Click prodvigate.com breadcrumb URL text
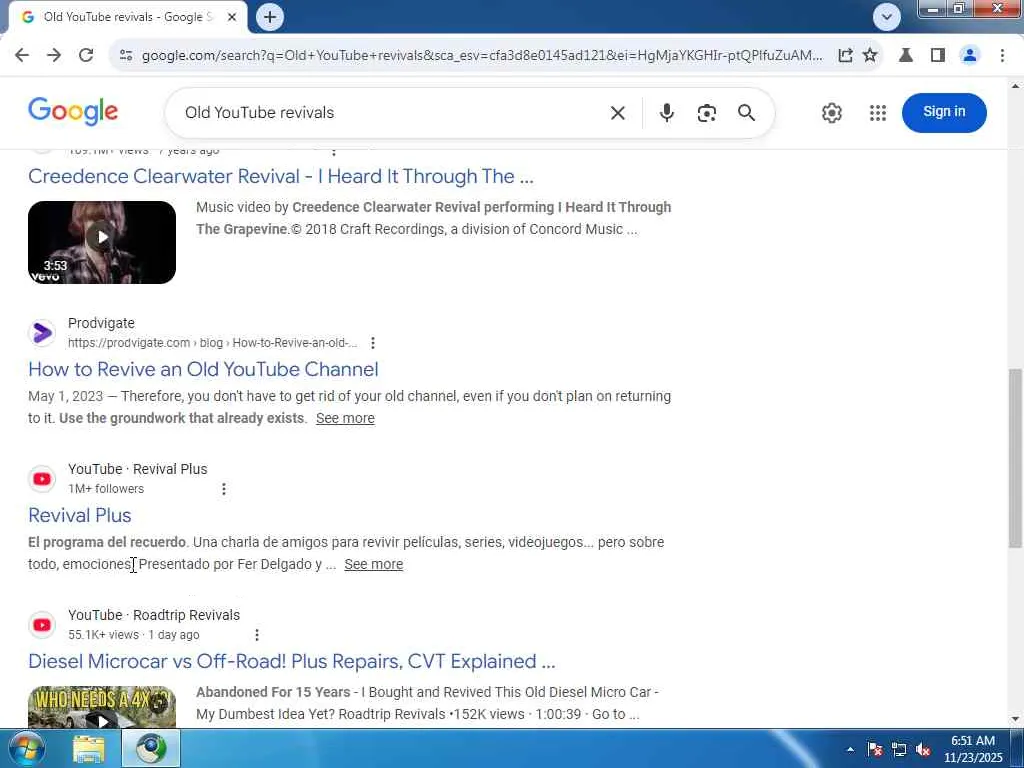 coord(213,343)
